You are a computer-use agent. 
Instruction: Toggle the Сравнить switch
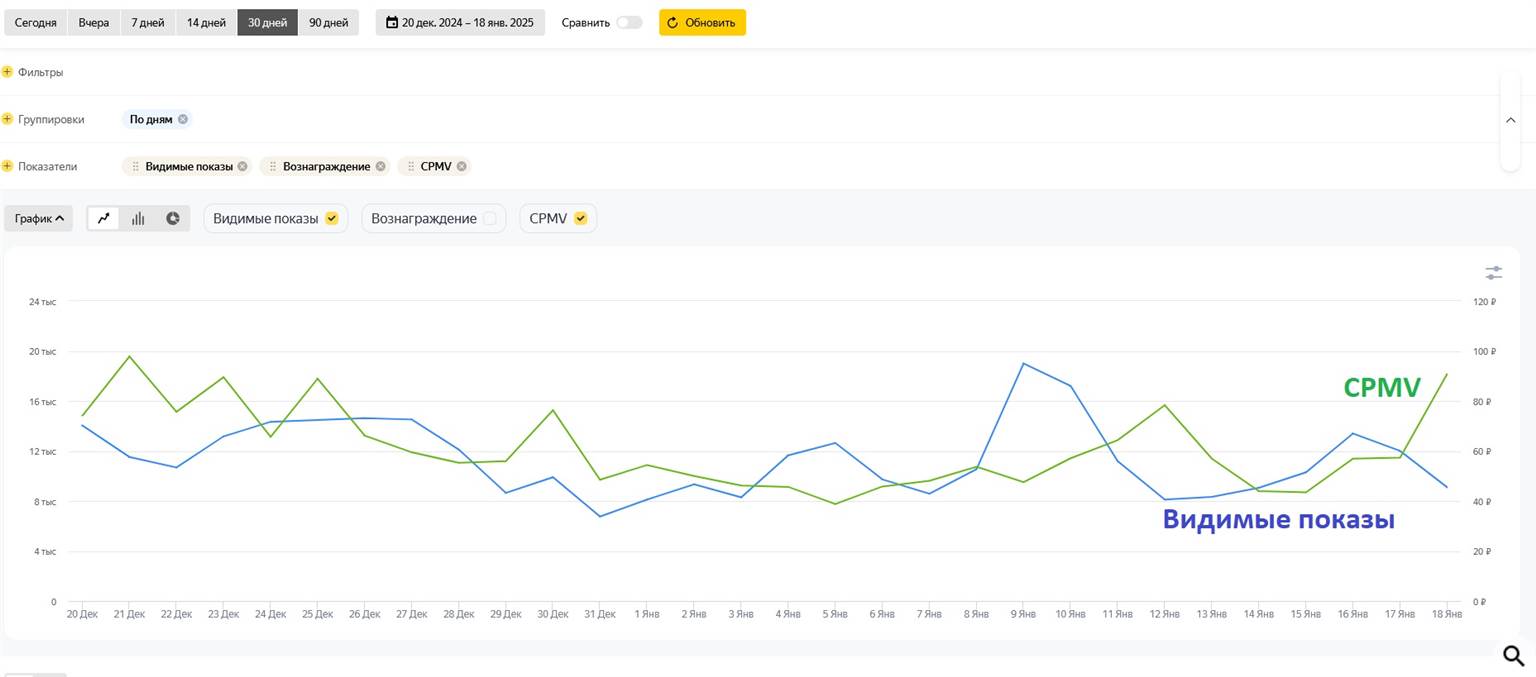pyautogui.click(x=629, y=22)
